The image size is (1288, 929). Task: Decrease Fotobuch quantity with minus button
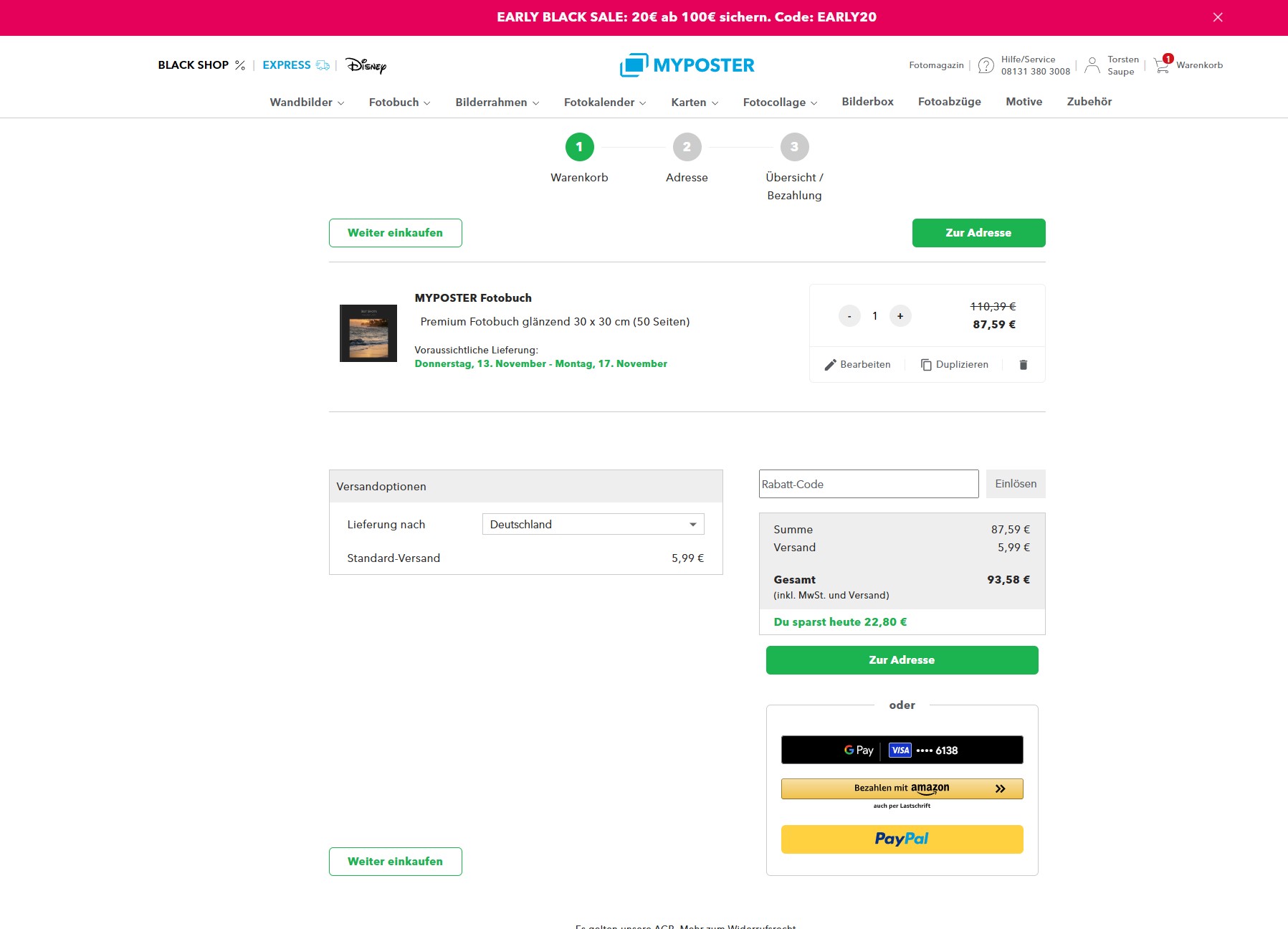[849, 316]
